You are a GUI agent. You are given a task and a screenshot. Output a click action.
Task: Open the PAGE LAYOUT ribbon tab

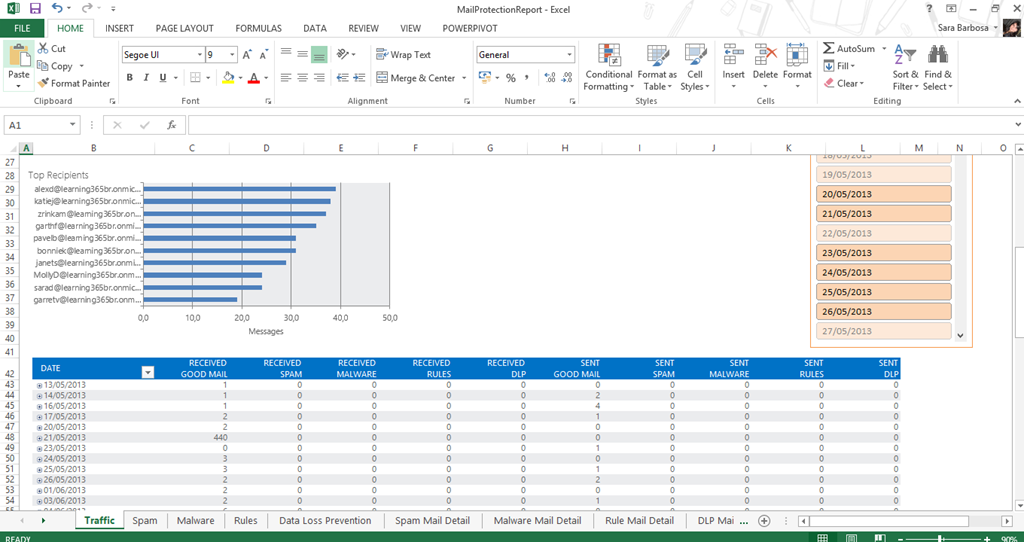point(183,29)
